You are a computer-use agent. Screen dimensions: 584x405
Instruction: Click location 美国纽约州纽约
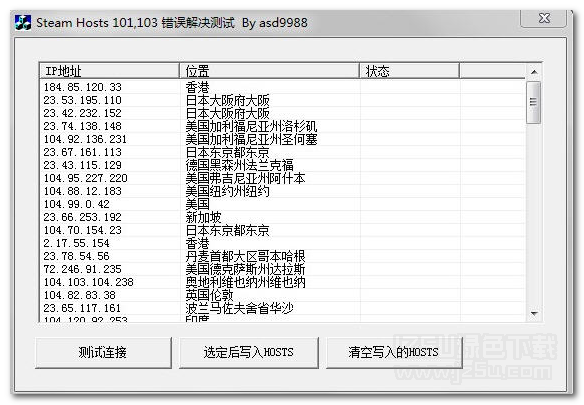tap(228, 191)
